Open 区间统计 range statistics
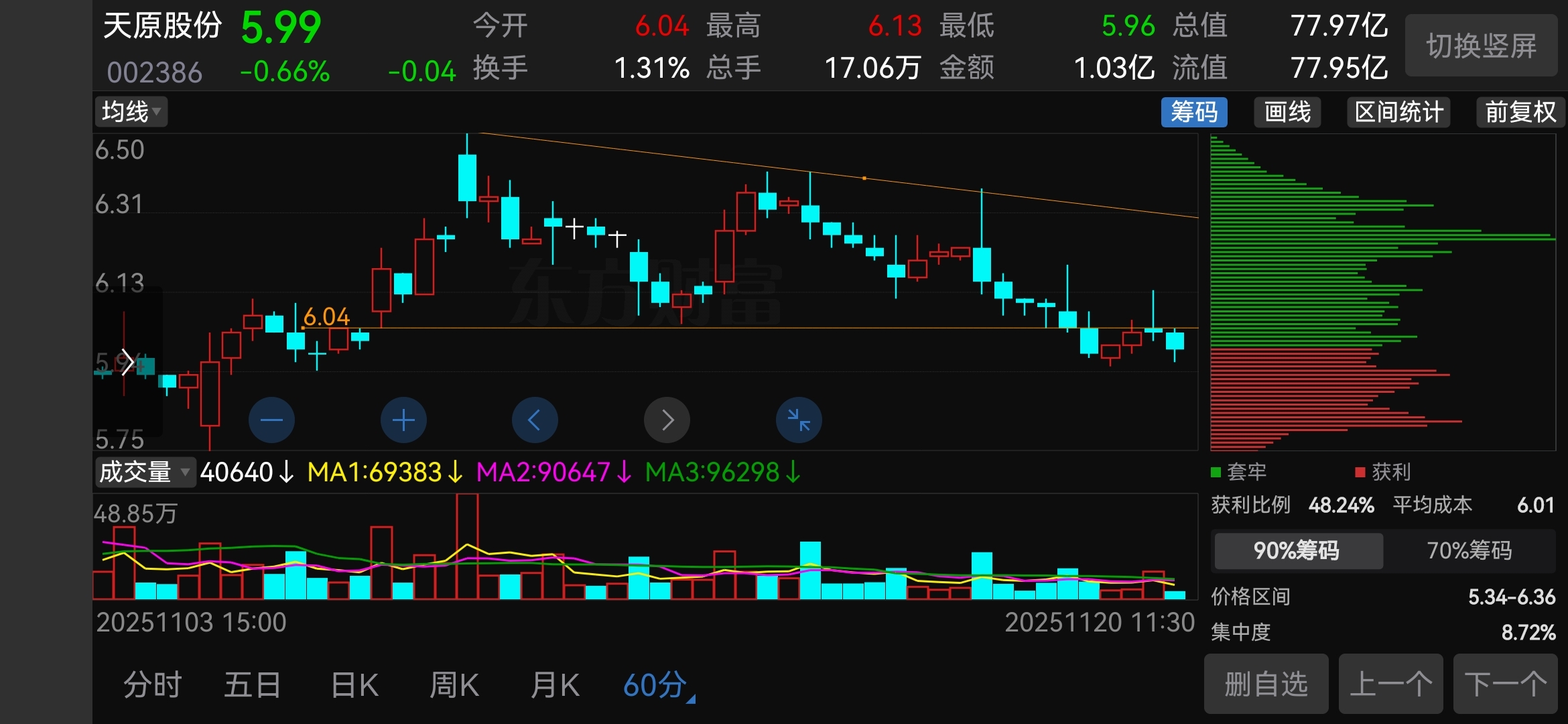This screenshot has height=724, width=1568. pyautogui.click(x=1398, y=112)
